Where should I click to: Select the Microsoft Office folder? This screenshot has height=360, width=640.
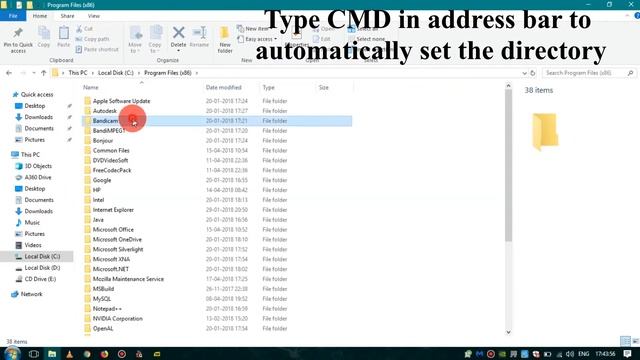(x=113, y=229)
